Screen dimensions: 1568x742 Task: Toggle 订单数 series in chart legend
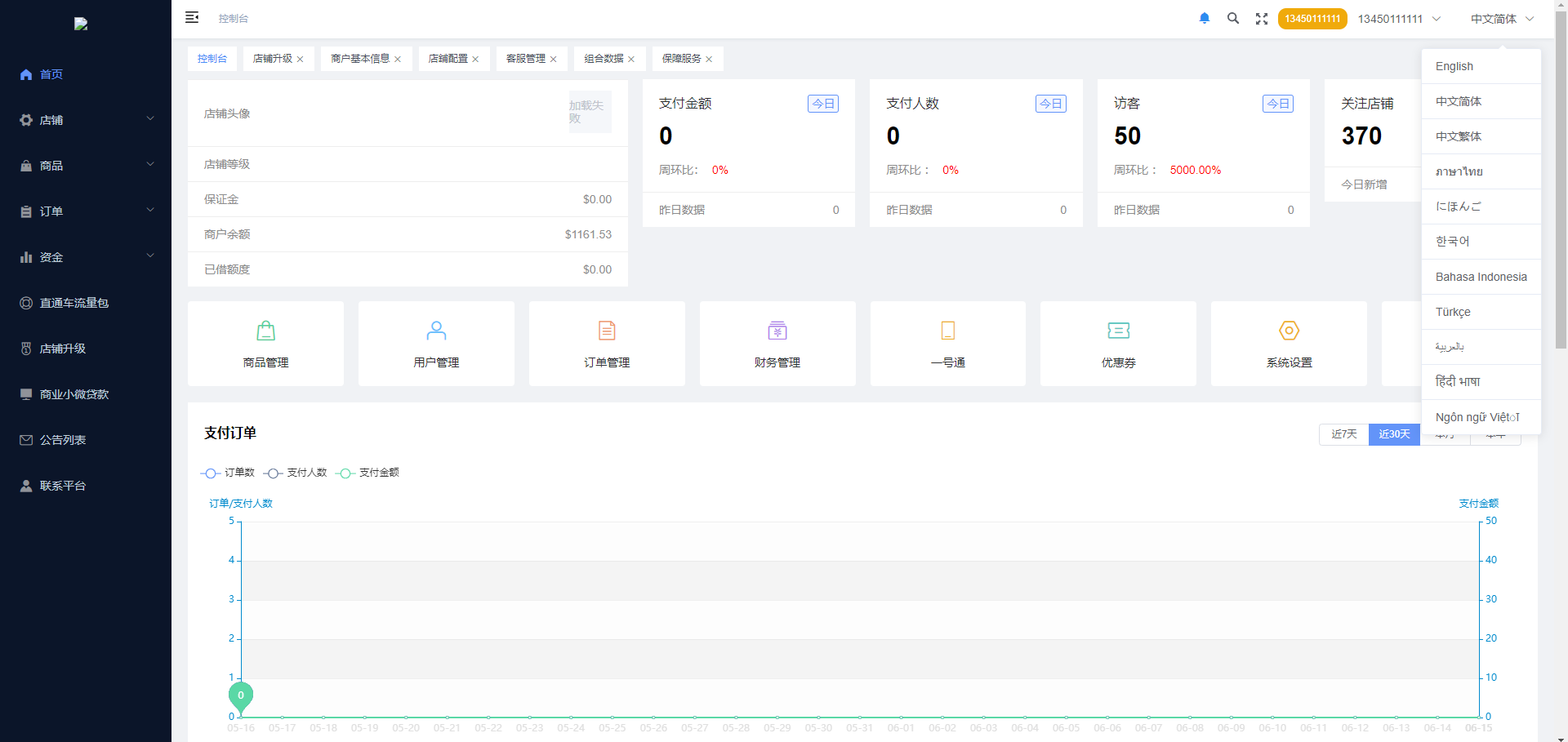(228, 473)
